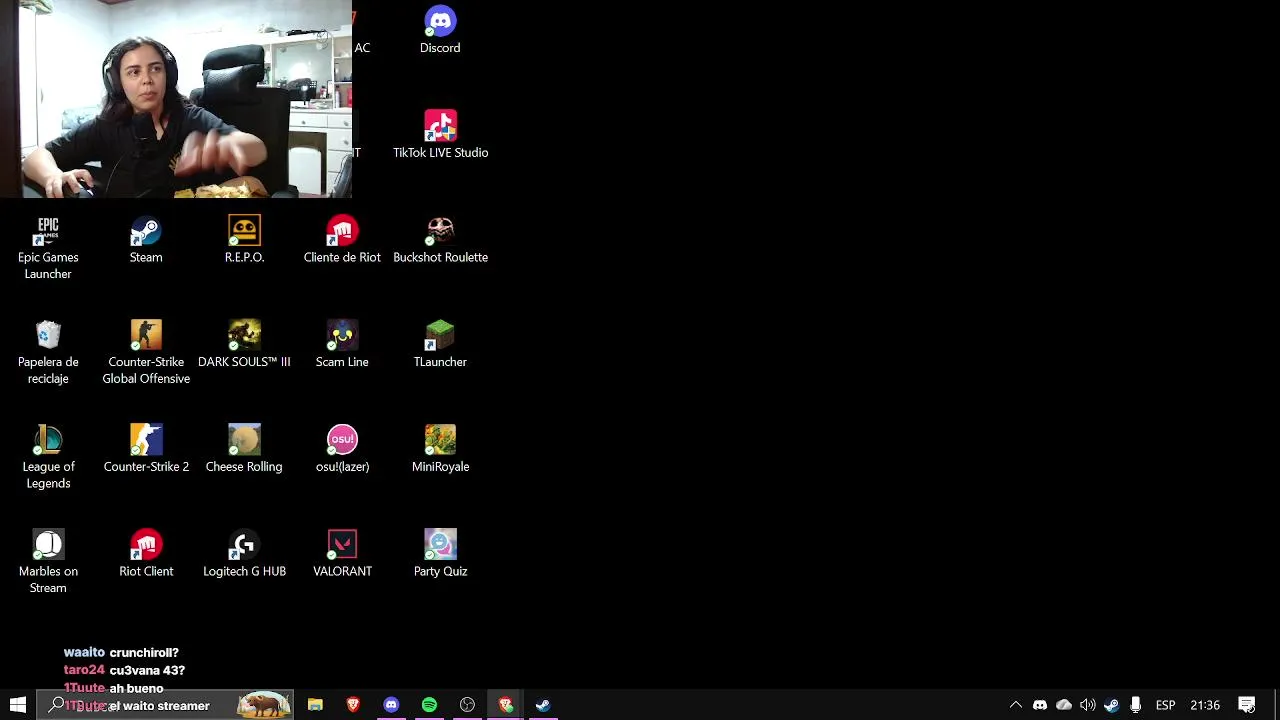Select Marbles on Stream icon

point(48,561)
